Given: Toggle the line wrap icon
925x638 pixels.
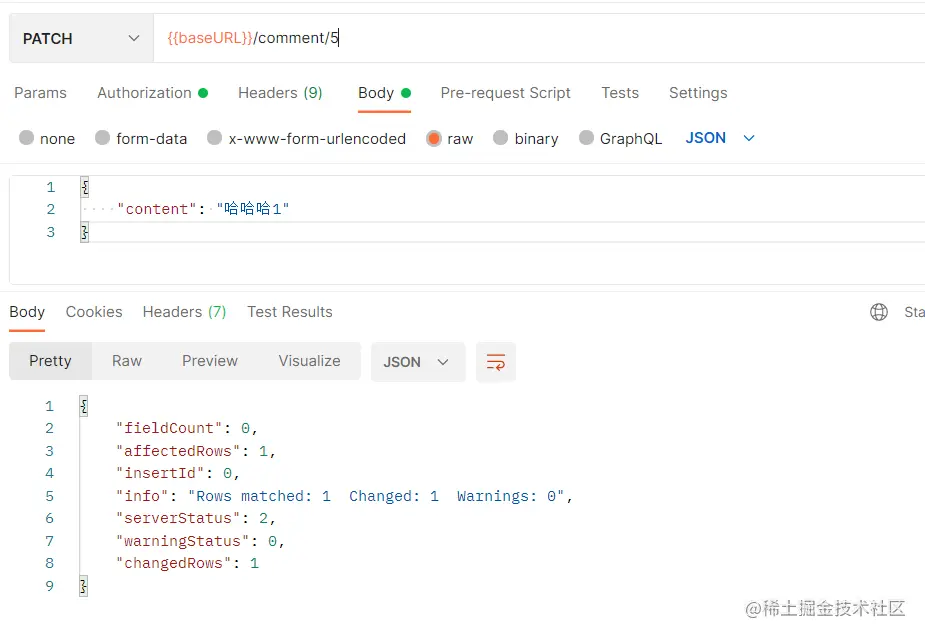Looking at the screenshot, I should coord(496,362).
